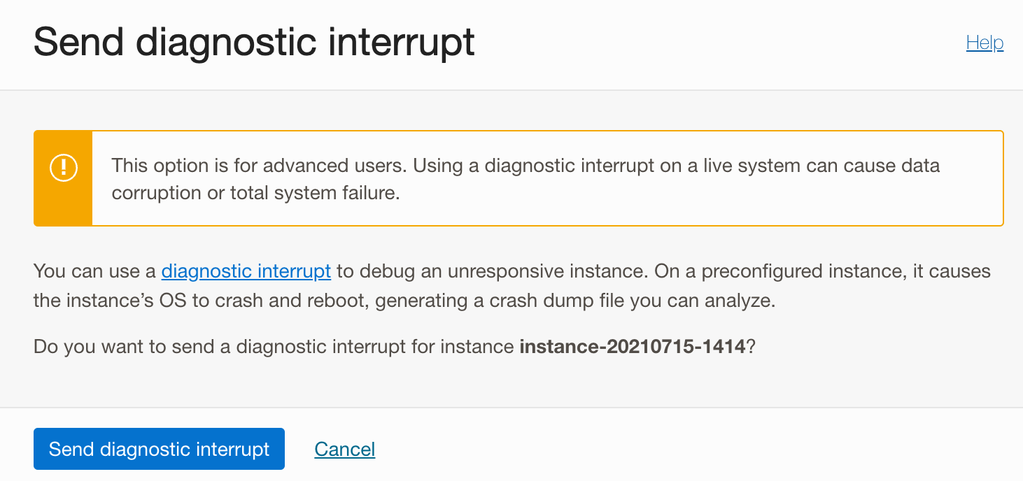Click the words 'advanced users' in warning
The image size is (1023, 481).
click(x=344, y=165)
